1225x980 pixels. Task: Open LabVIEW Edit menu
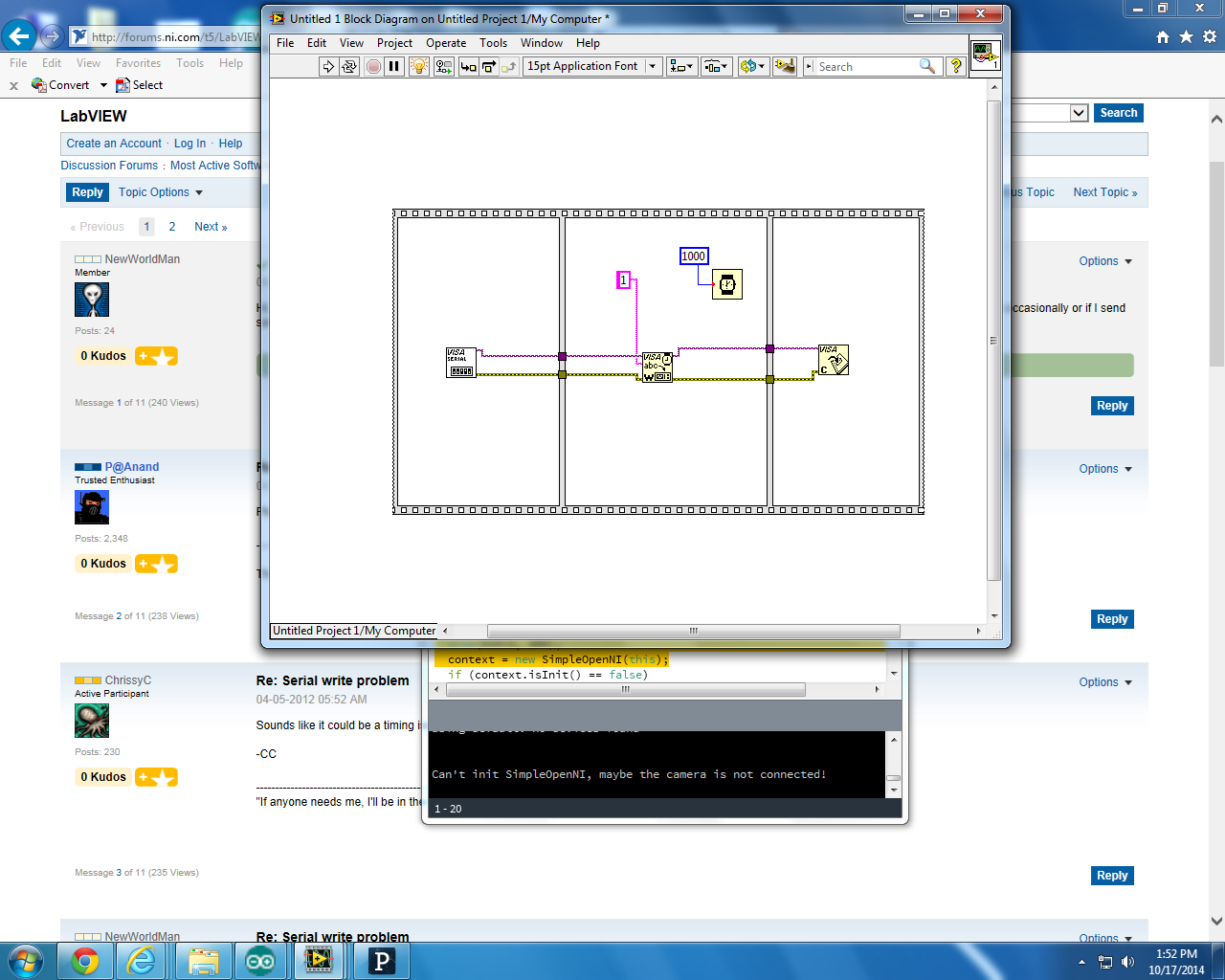pos(317,43)
